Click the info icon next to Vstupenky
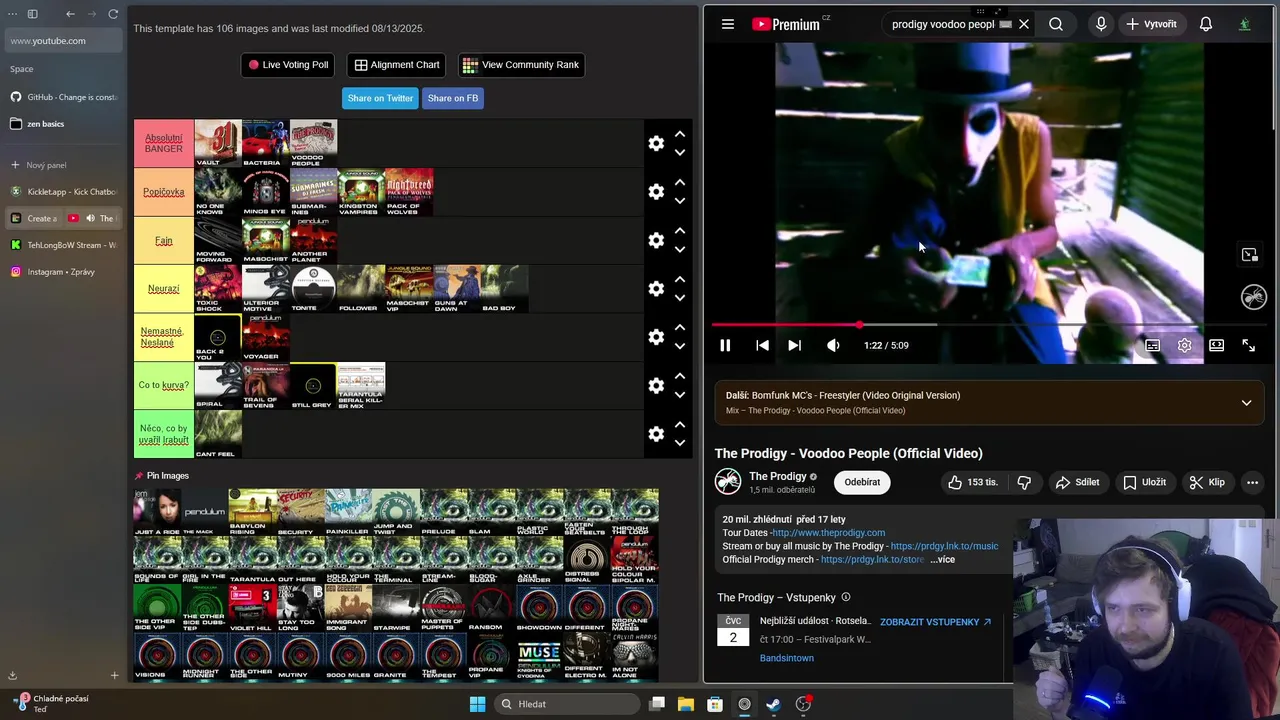The image size is (1280, 720). (x=846, y=597)
